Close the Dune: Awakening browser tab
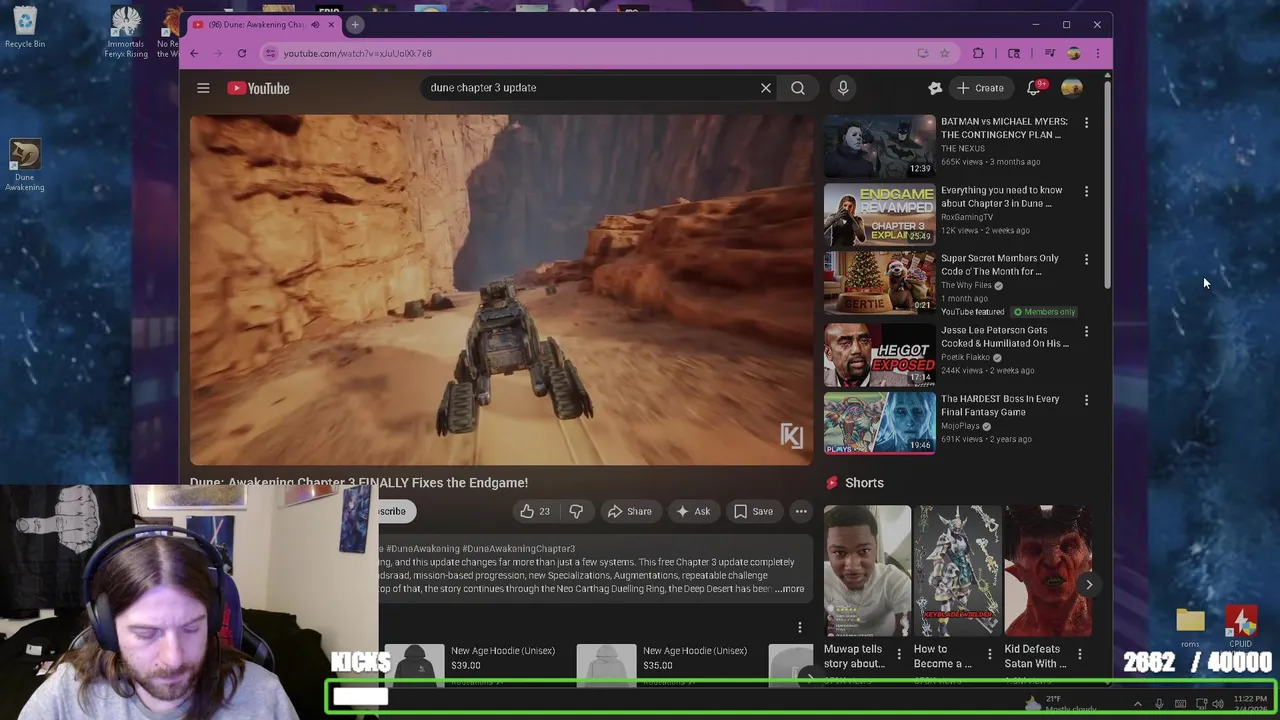This screenshot has width=1280, height=720. 331,25
